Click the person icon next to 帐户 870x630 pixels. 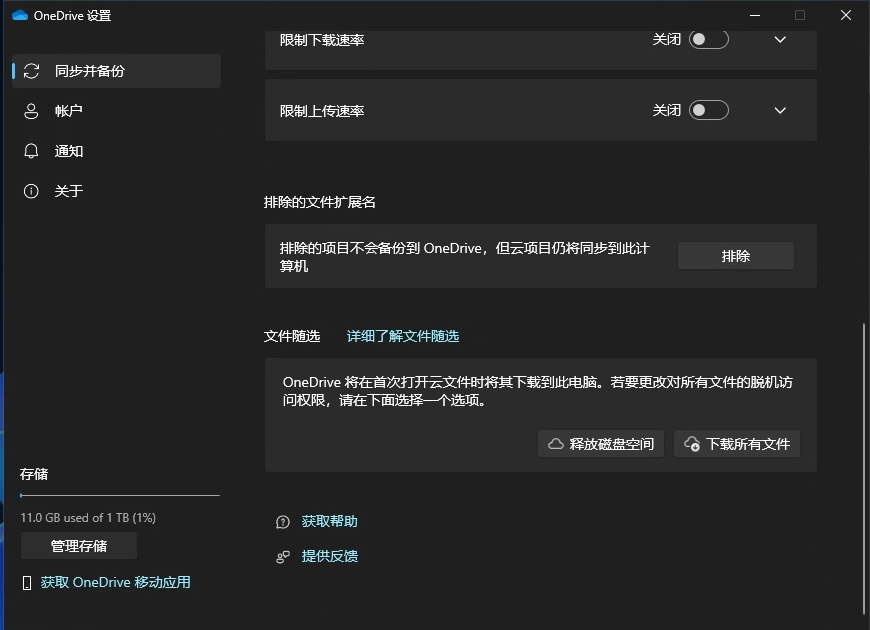tap(31, 111)
